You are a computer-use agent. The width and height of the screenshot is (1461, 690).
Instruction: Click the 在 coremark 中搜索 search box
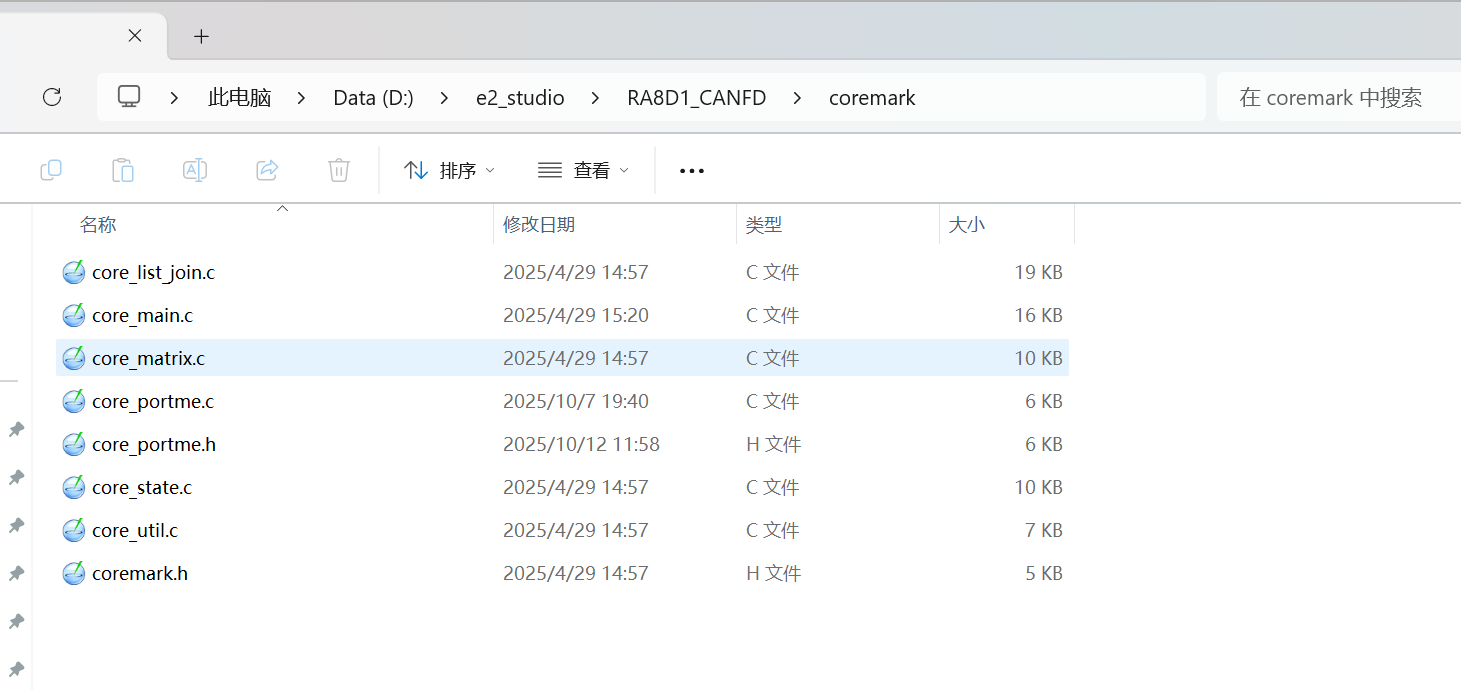click(1338, 97)
